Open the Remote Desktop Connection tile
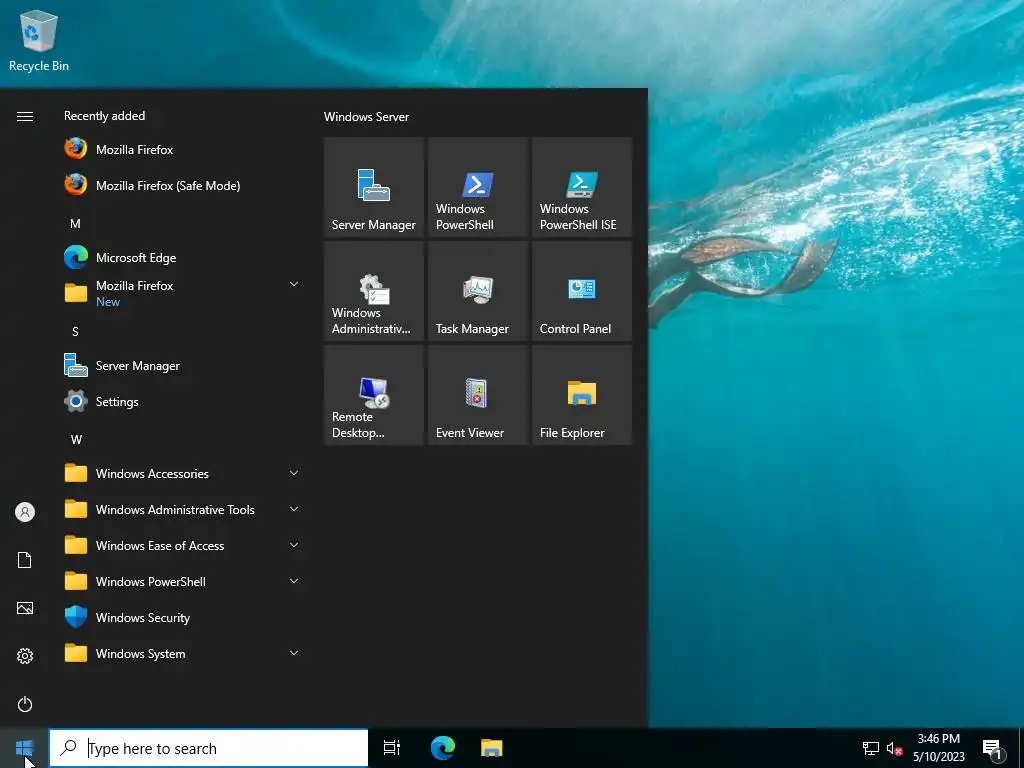 (x=374, y=395)
